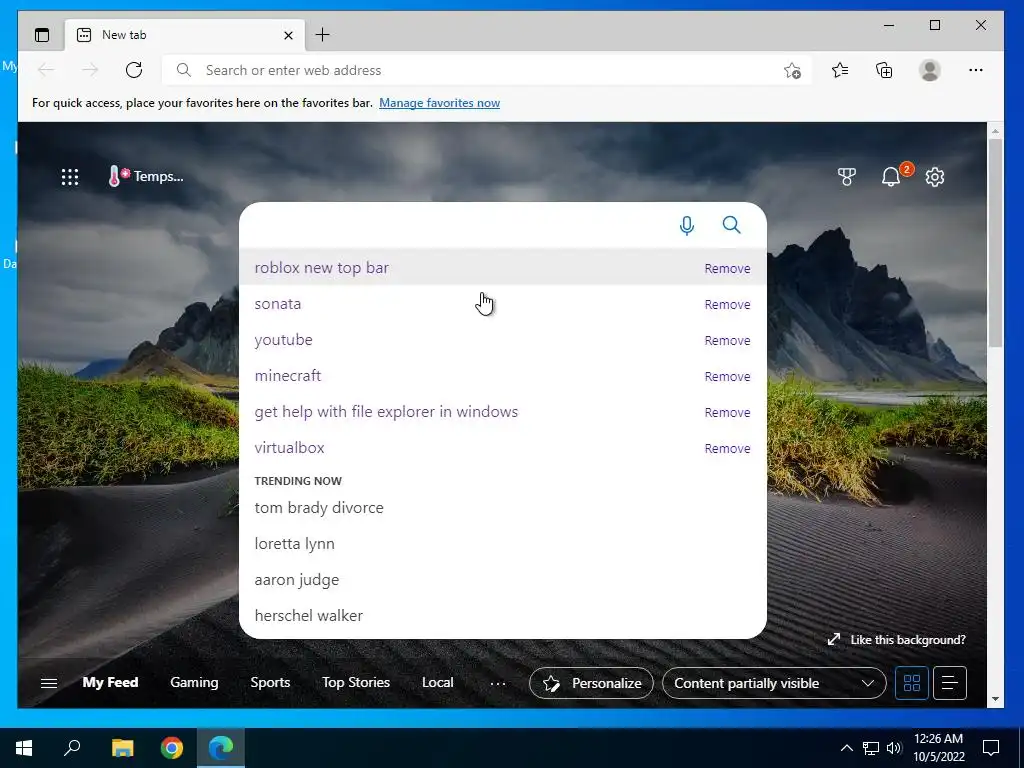This screenshot has height=768, width=1024.
Task: Remove 'minecraft' from search history
Action: tap(727, 376)
